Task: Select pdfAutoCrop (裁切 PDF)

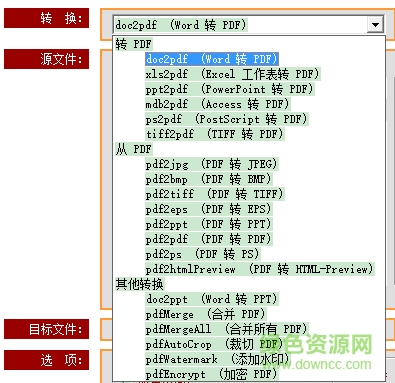Action: (215, 344)
